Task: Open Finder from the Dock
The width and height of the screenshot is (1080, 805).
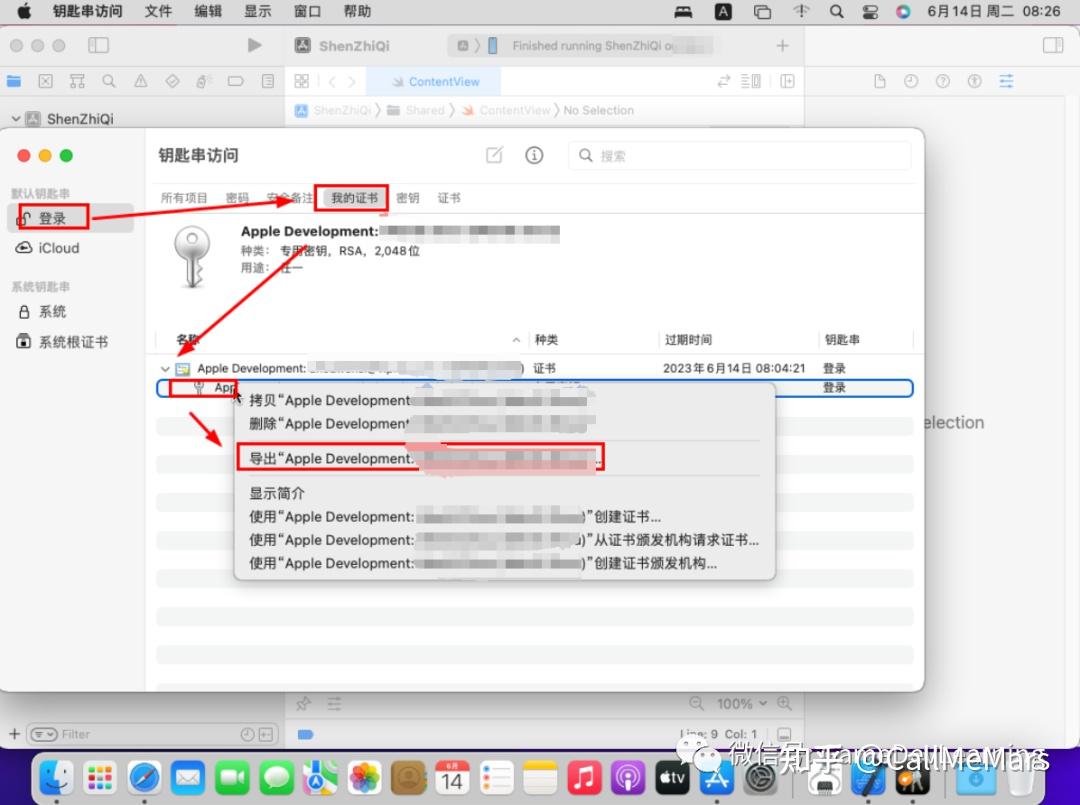Action: (x=56, y=778)
